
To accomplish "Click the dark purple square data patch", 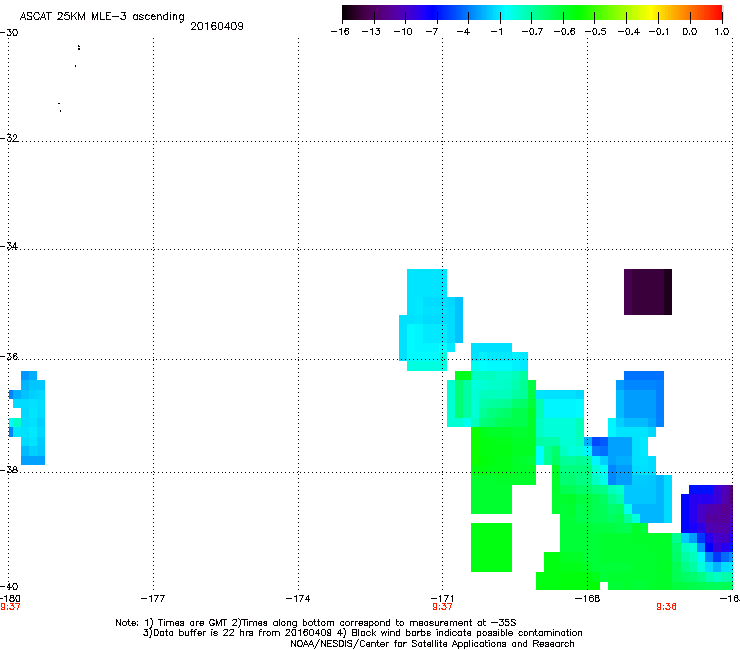I will coord(648,292).
